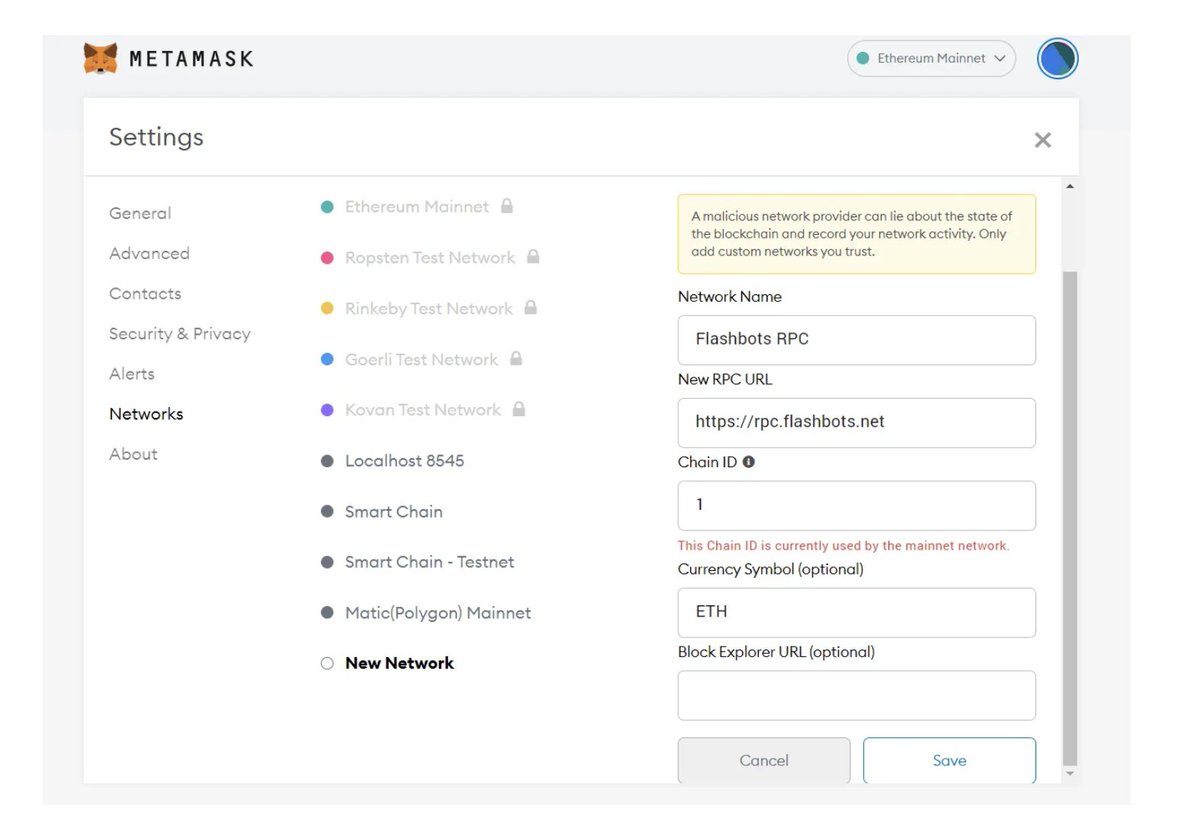Select Localhost 8545 network
The width and height of the screenshot is (1200, 834).
click(404, 461)
